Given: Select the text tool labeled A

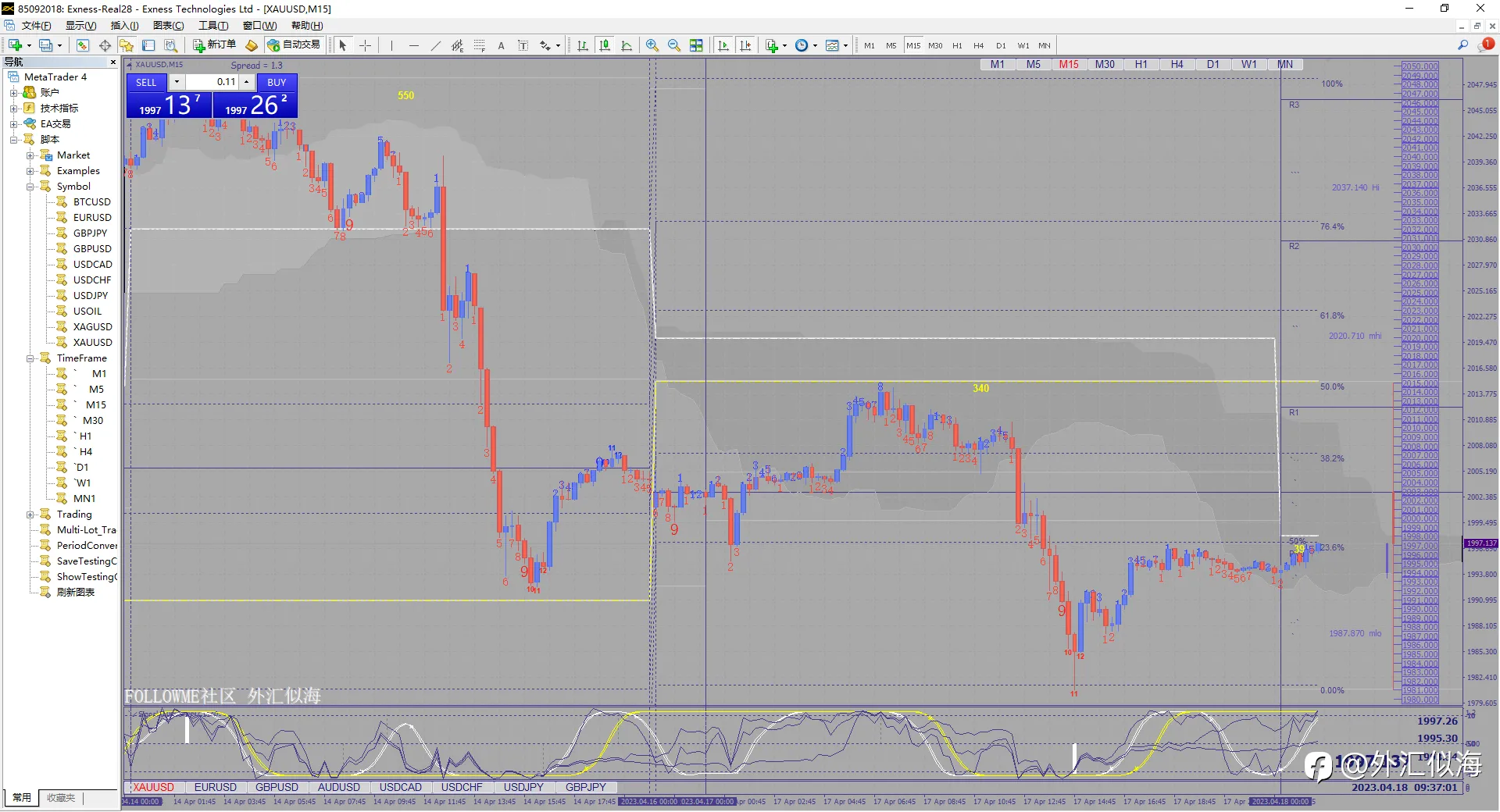Looking at the screenshot, I should pyautogui.click(x=501, y=45).
